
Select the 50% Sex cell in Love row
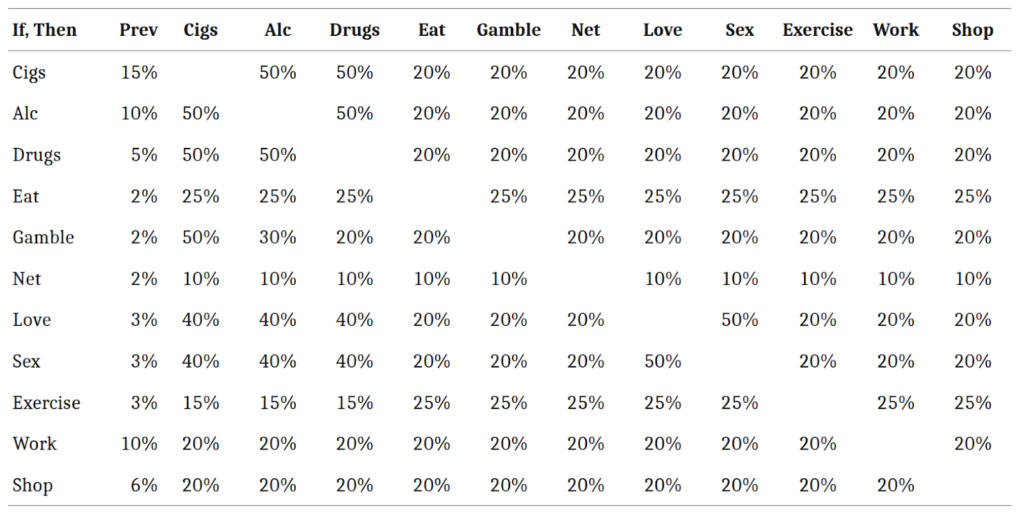click(x=740, y=320)
